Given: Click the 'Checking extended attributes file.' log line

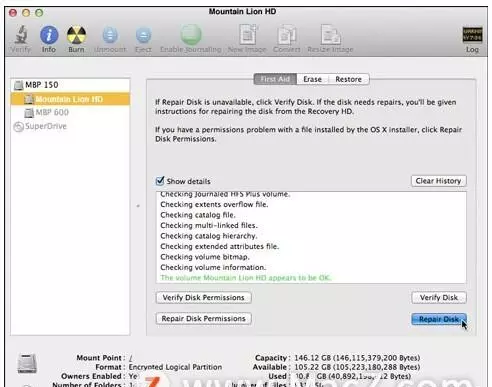Looking at the screenshot, I should (220, 246).
